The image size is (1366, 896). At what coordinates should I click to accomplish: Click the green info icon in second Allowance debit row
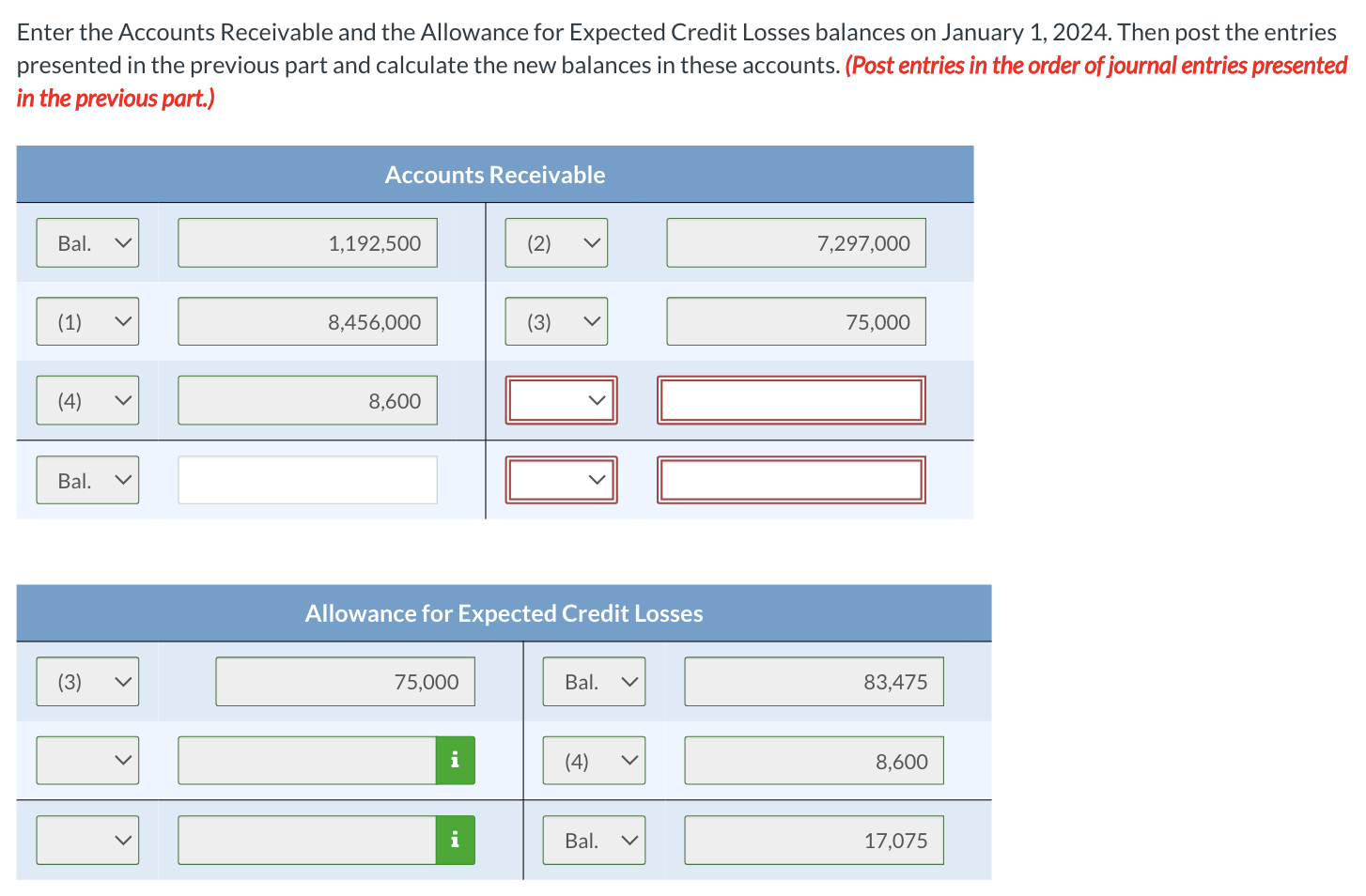click(x=455, y=760)
